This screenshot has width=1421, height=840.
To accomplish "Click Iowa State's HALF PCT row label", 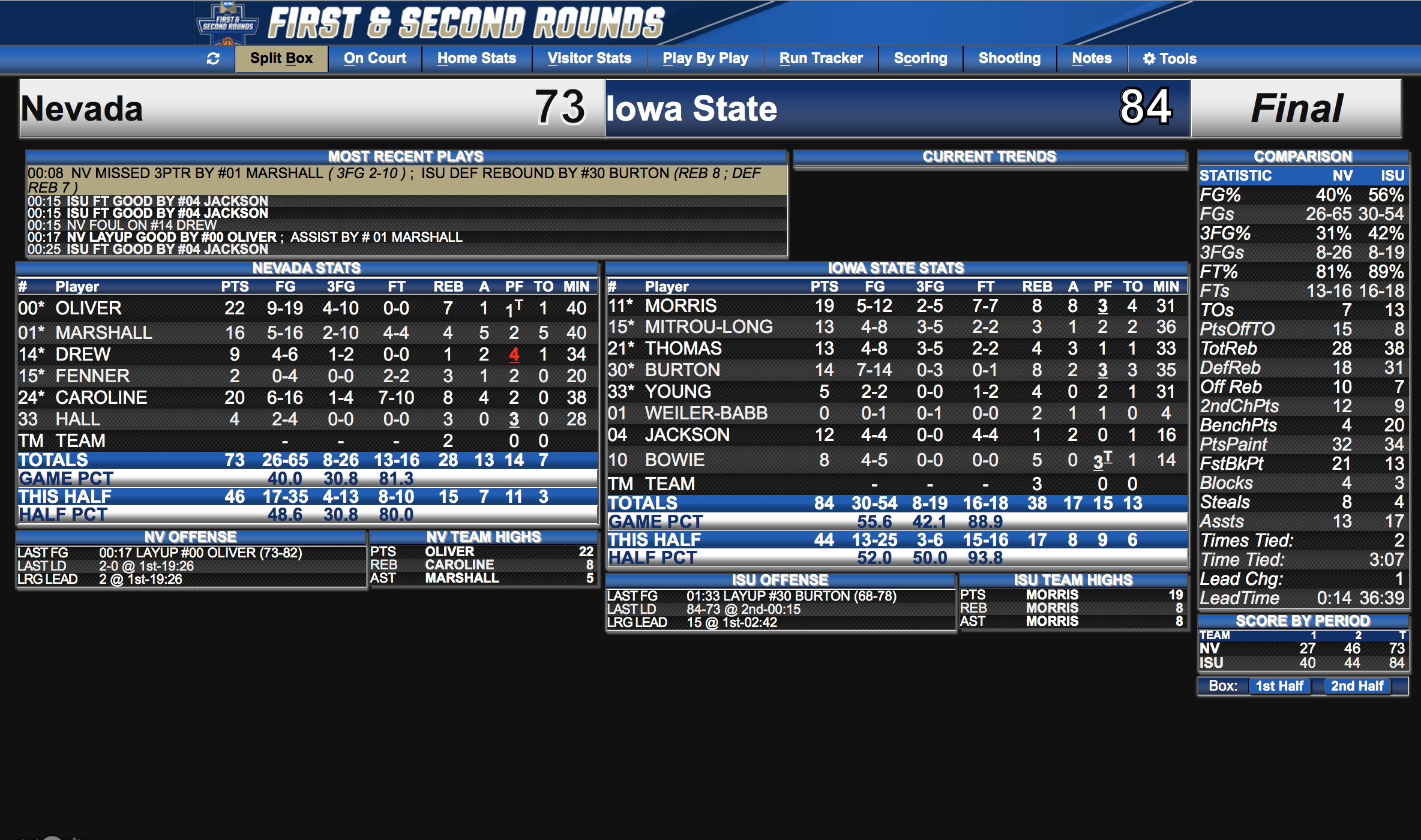I will 652,558.
